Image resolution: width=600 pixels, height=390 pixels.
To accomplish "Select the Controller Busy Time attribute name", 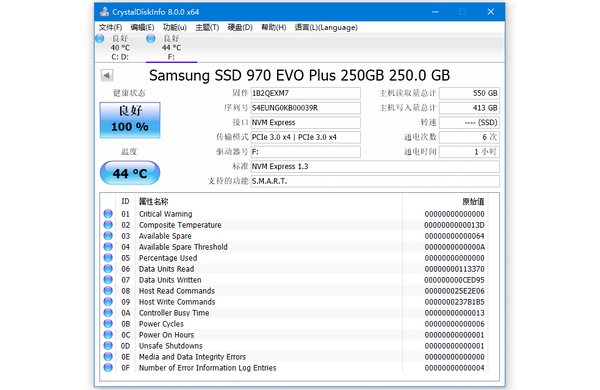I will click(x=174, y=313).
